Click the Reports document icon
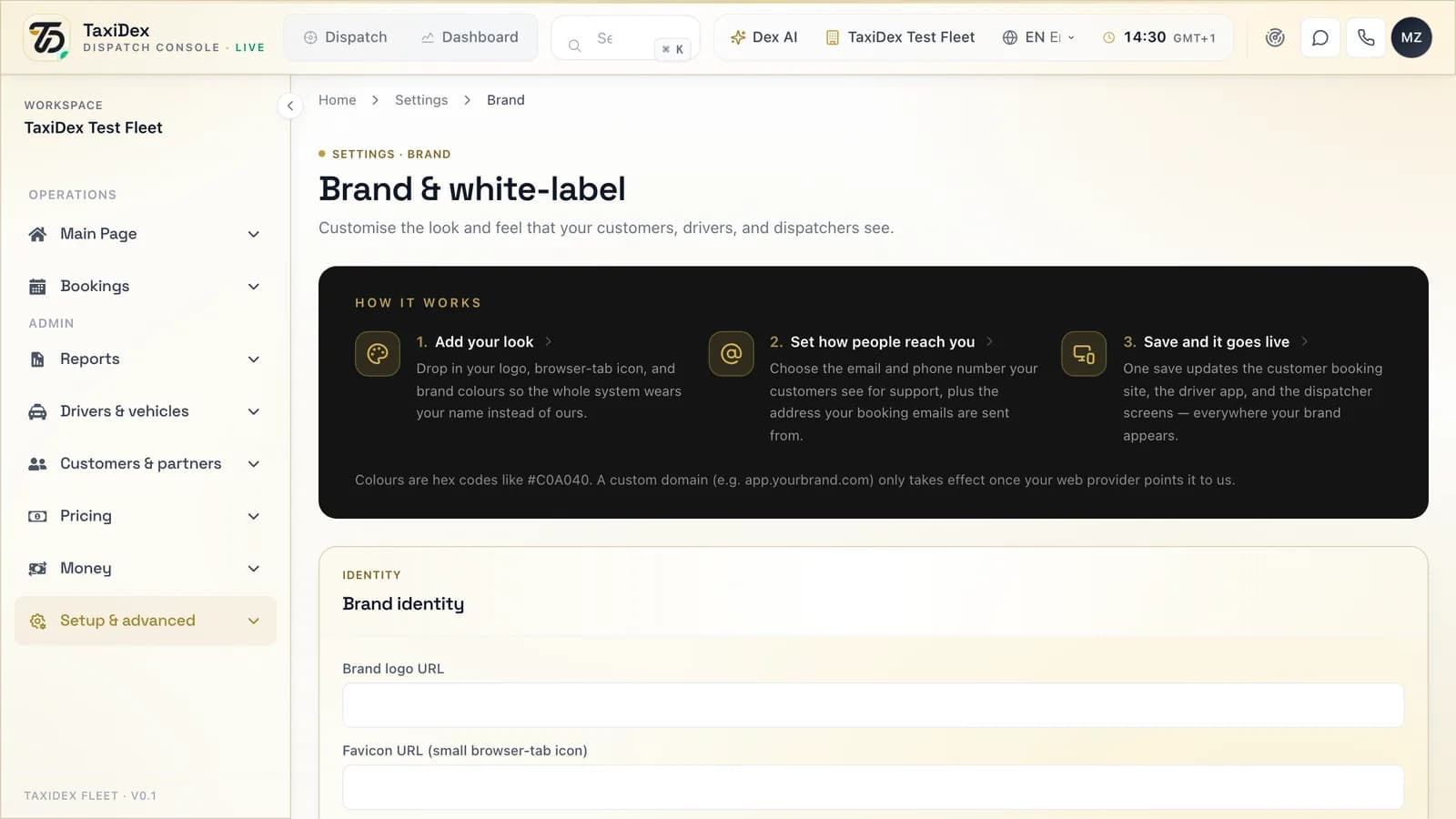This screenshot has width=1456, height=819. 37,359
